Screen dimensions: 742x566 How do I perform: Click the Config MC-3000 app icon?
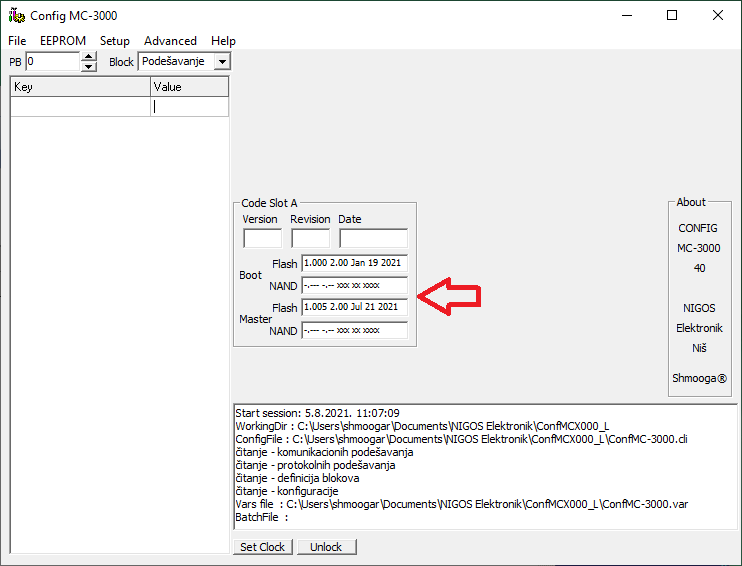(15, 15)
